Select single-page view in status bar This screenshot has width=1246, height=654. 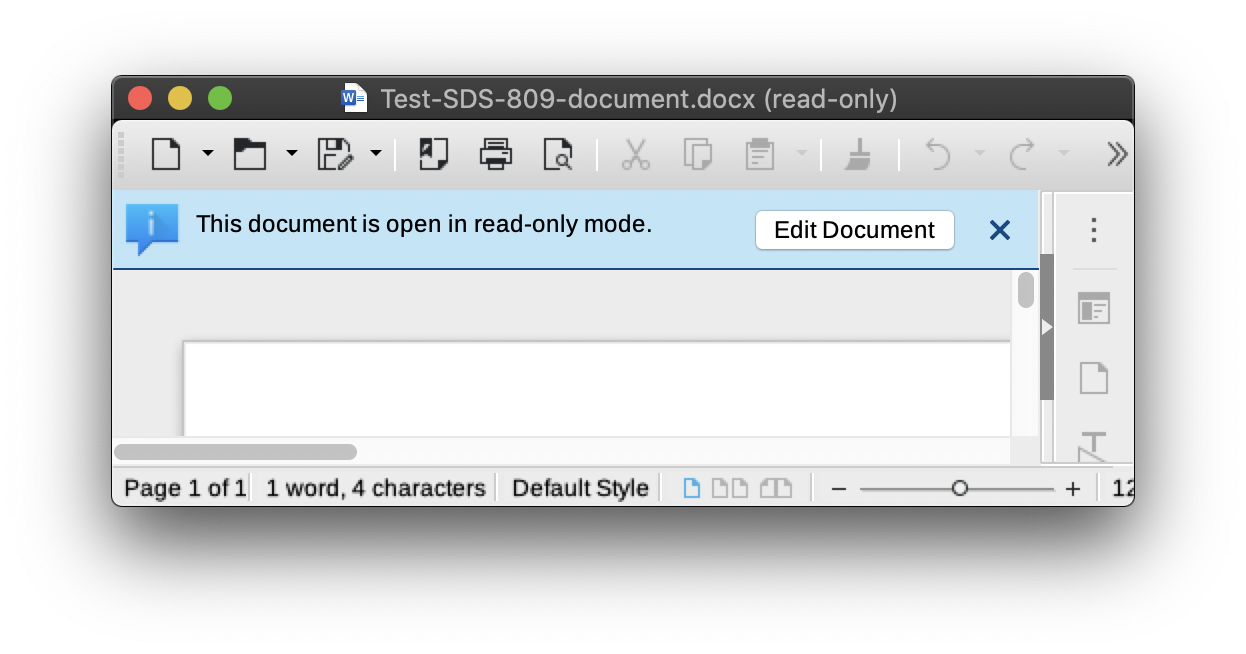(x=692, y=488)
